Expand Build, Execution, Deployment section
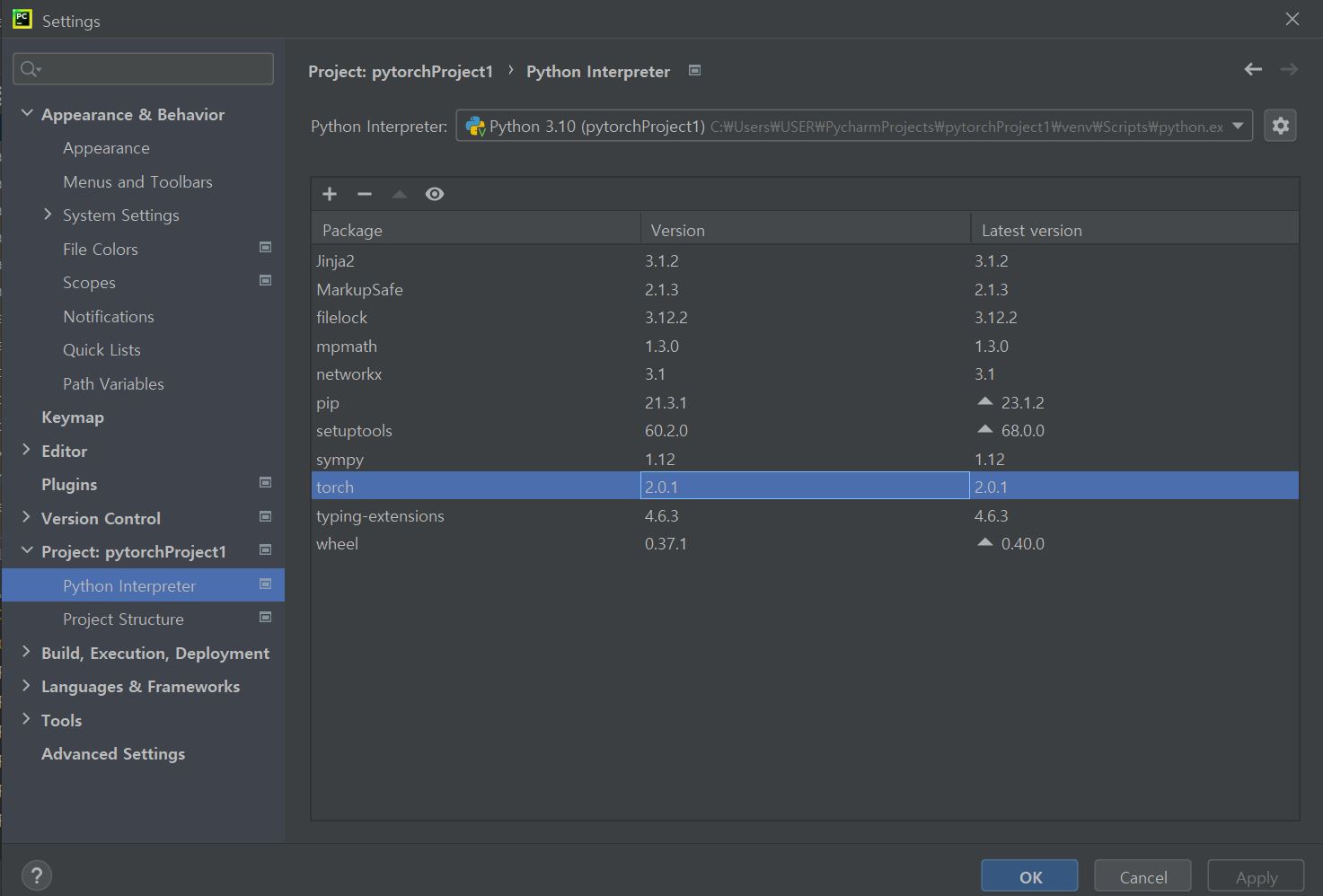 pyautogui.click(x=26, y=652)
